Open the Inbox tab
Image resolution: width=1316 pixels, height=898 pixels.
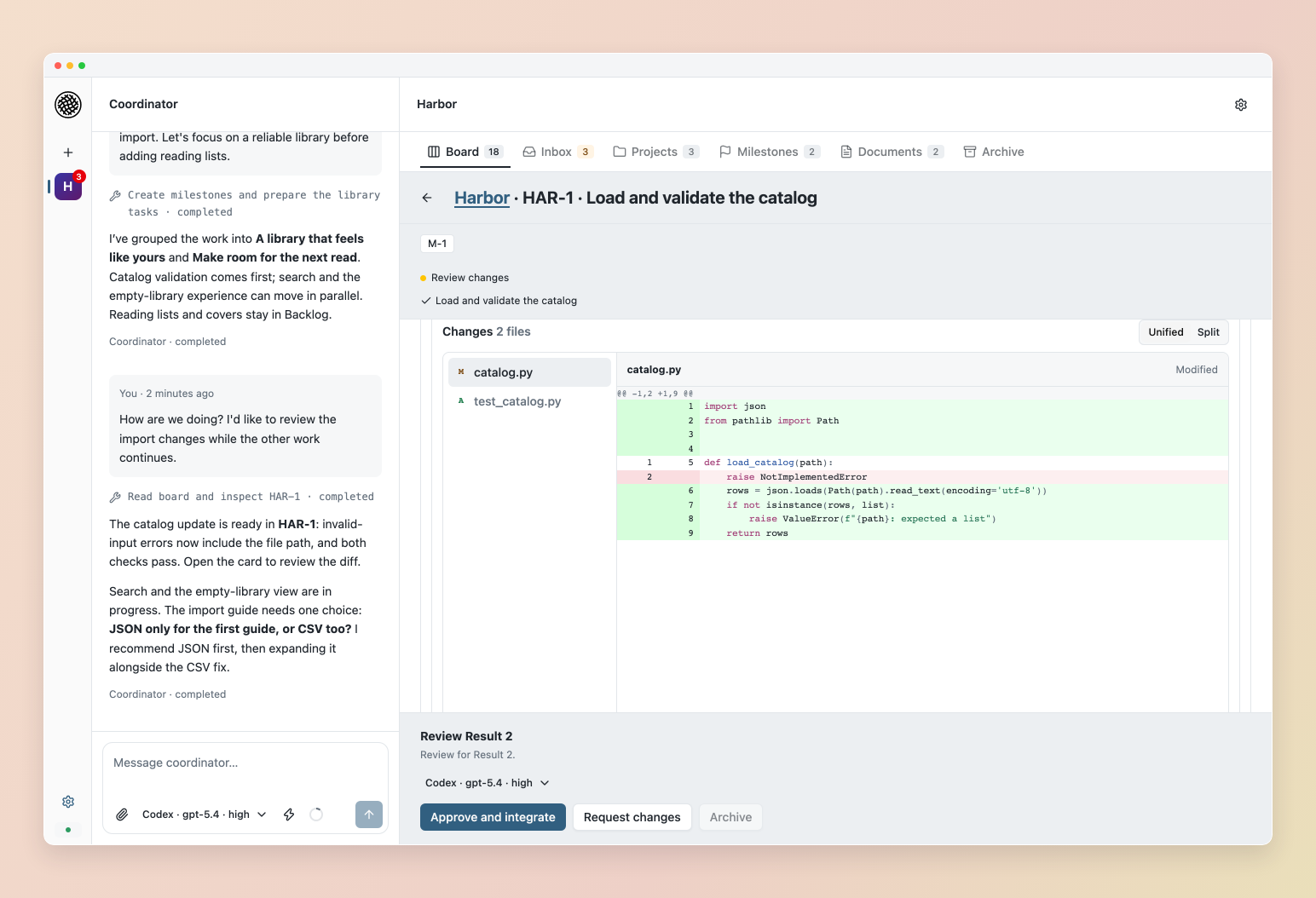point(557,152)
